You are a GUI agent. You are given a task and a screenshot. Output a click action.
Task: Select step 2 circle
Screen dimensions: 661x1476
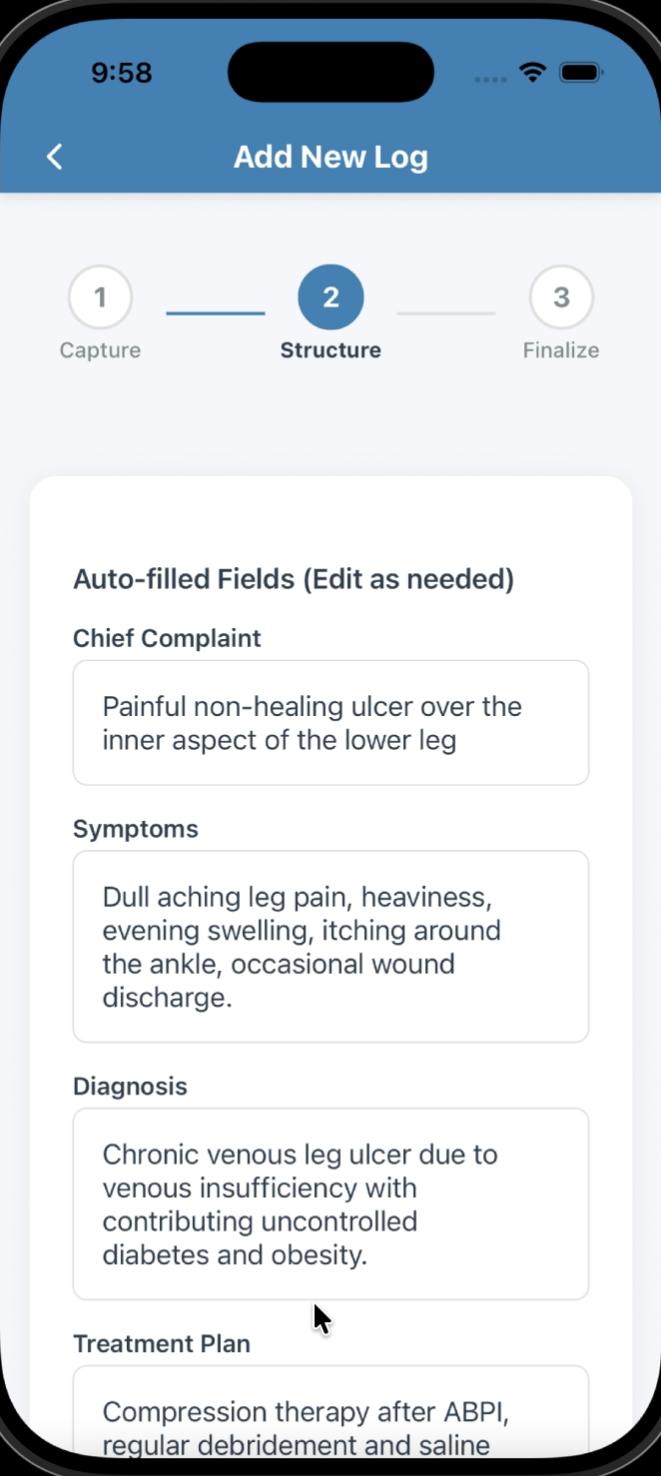331,297
